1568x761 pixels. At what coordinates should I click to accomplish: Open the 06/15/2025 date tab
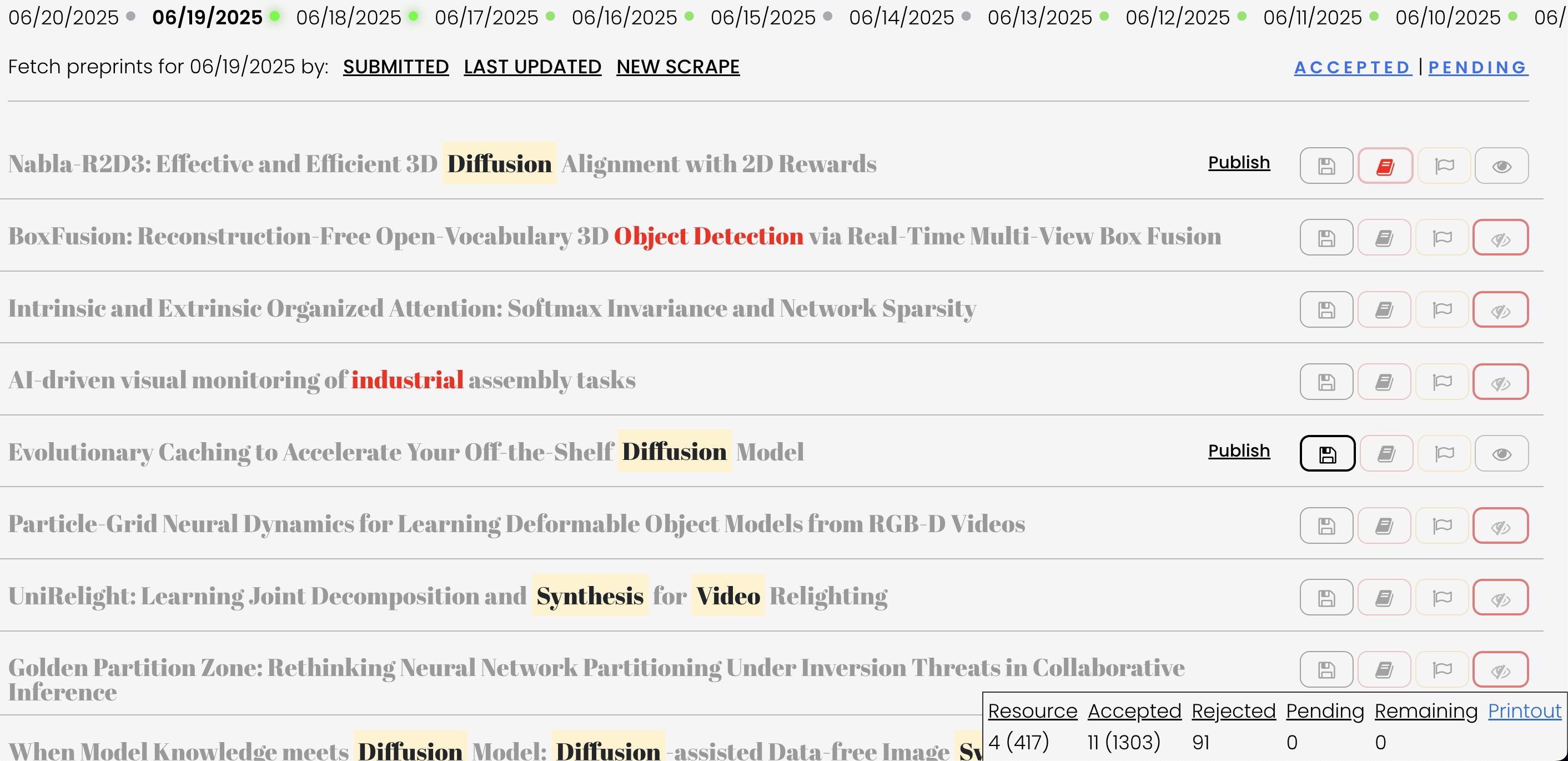tap(763, 17)
